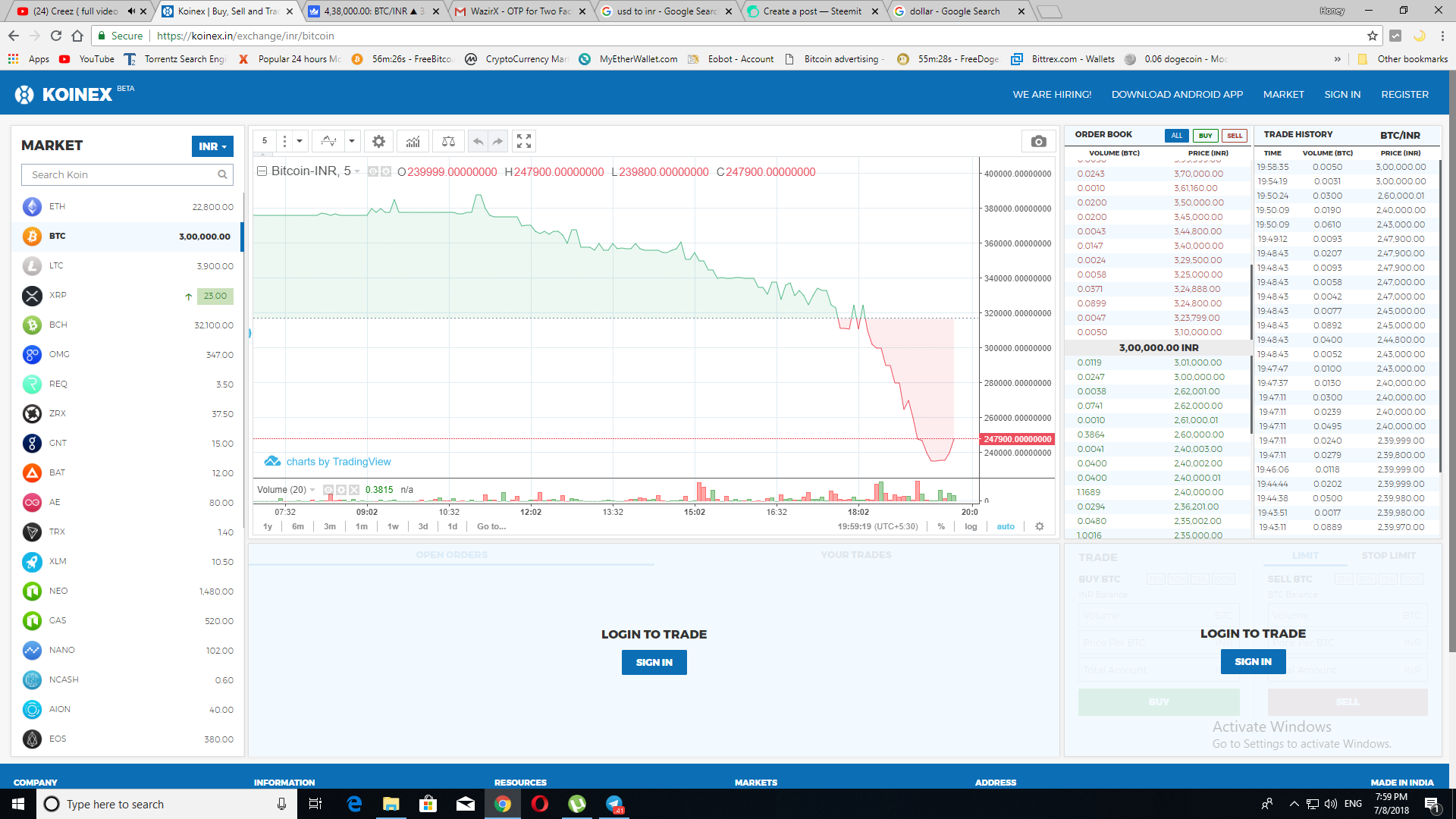Open MARKET in the top navigation
The height and width of the screenshot is (819, 1456).
click(x=1284, y=95)
